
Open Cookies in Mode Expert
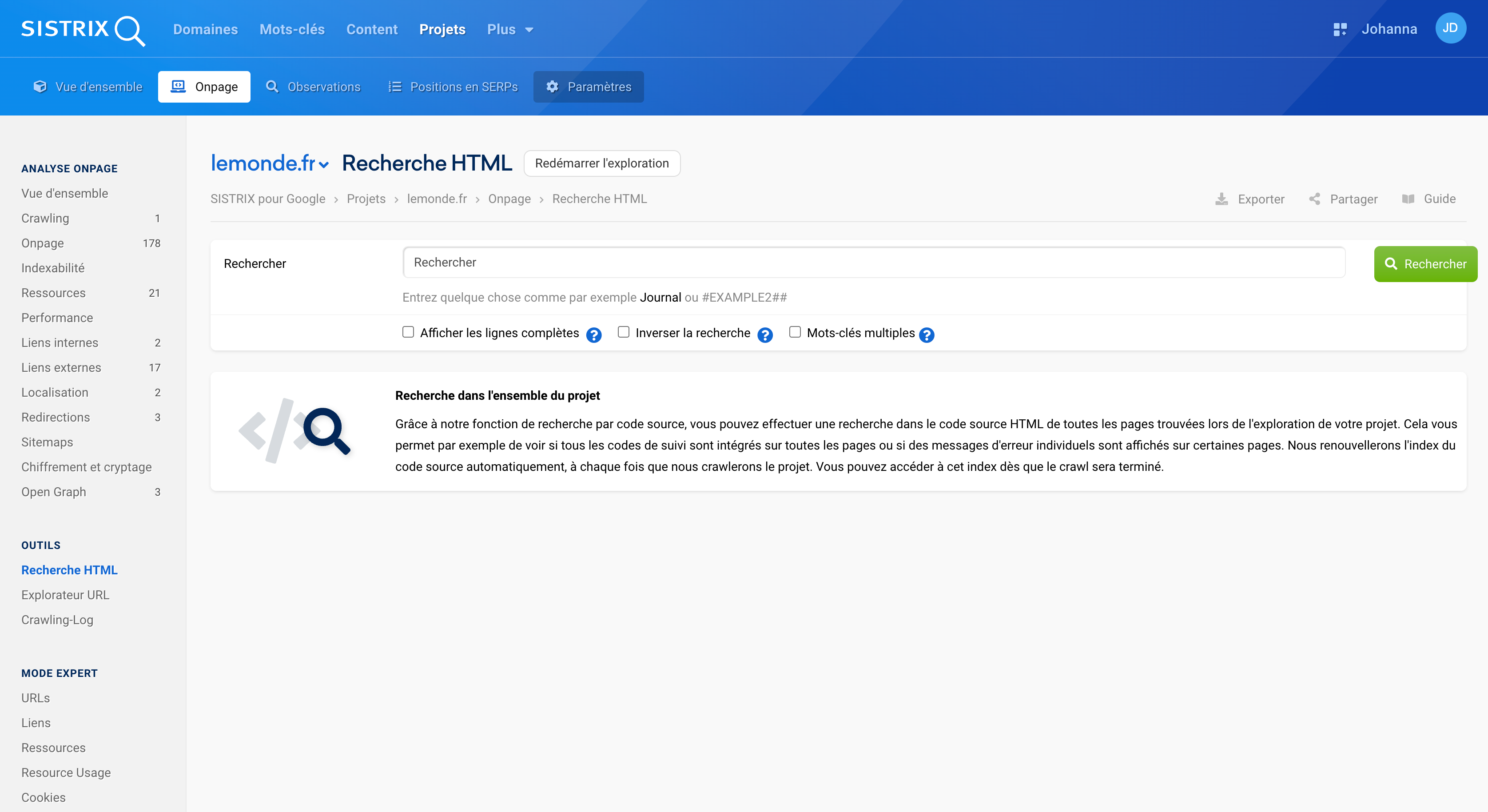(x=44, y=797)
